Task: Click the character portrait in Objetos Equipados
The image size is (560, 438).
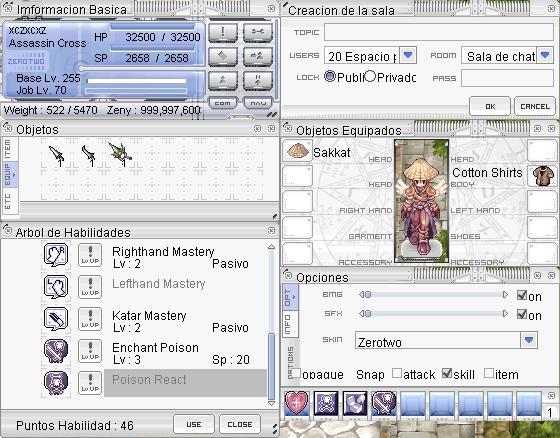Action: point(421,201)
